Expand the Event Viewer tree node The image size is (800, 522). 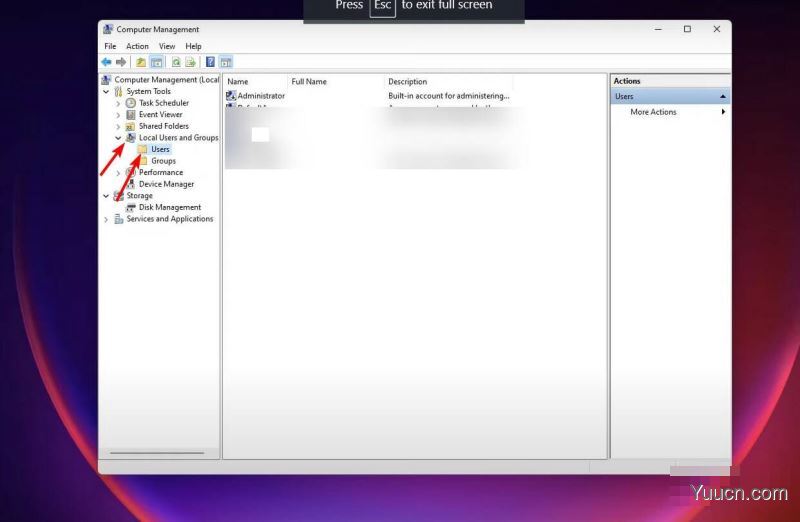point(118,115)
